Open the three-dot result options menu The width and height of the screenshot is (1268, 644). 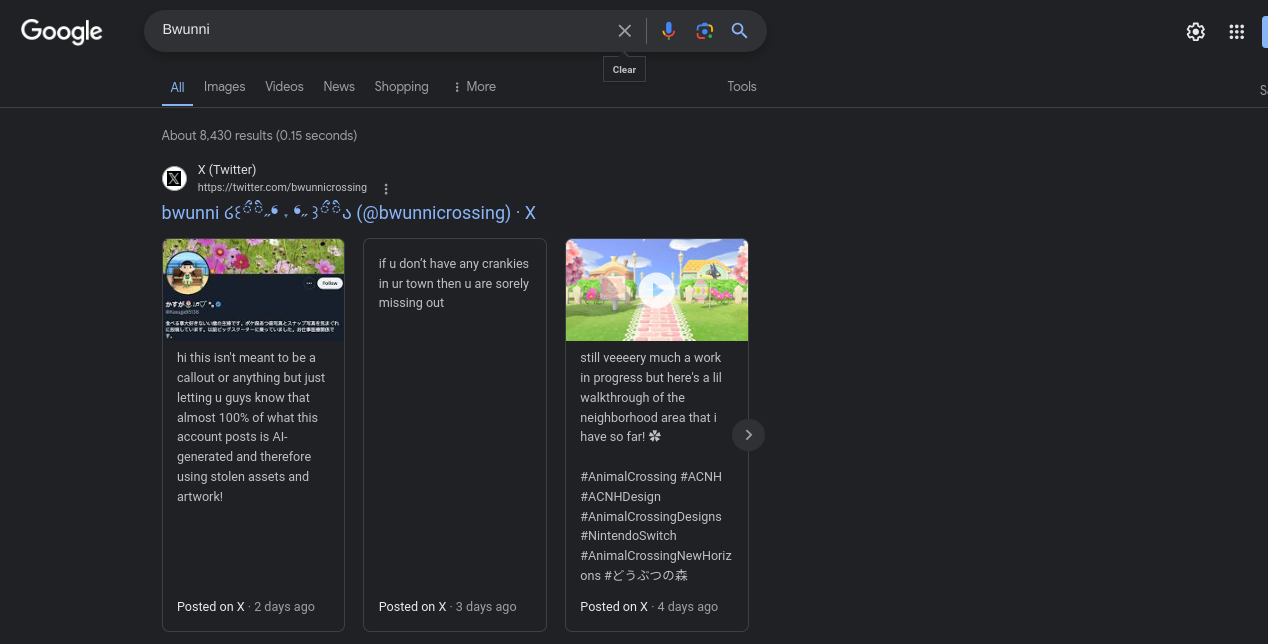[x=386, y=188]
